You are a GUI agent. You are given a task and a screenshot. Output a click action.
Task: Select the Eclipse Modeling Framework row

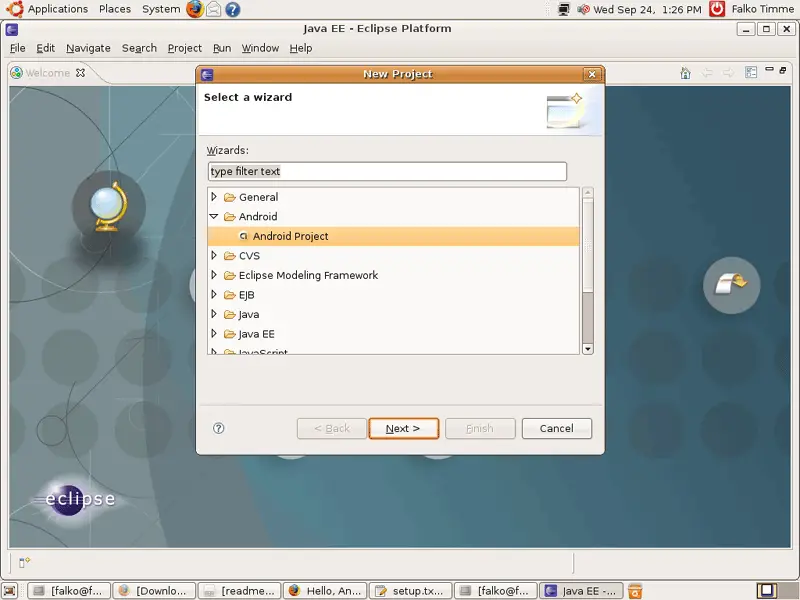click(393, 276)
